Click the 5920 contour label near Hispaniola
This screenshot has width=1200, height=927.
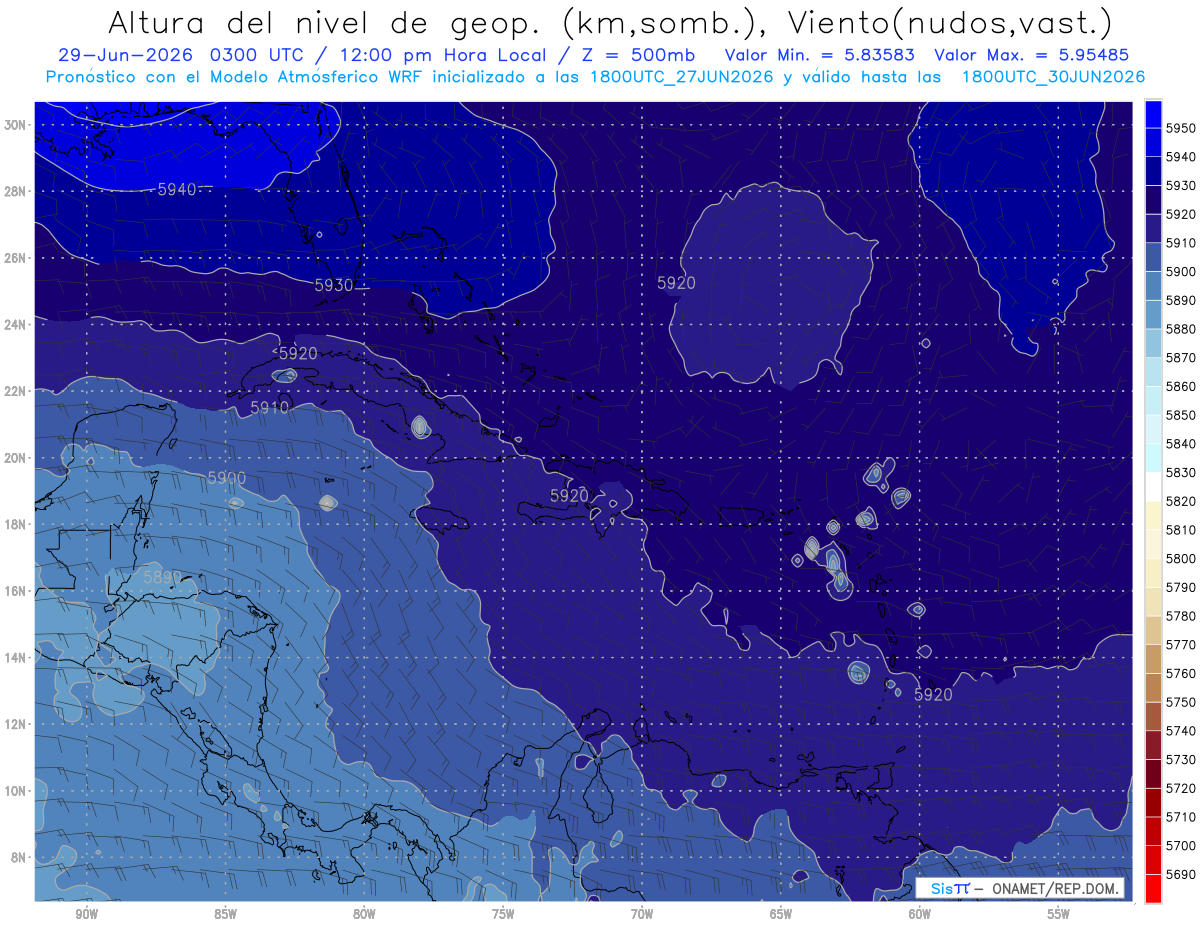pos(569,495)
